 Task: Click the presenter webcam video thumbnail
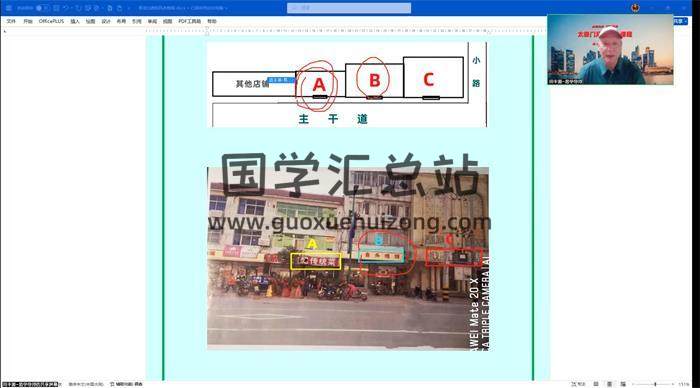pos(610,50)
